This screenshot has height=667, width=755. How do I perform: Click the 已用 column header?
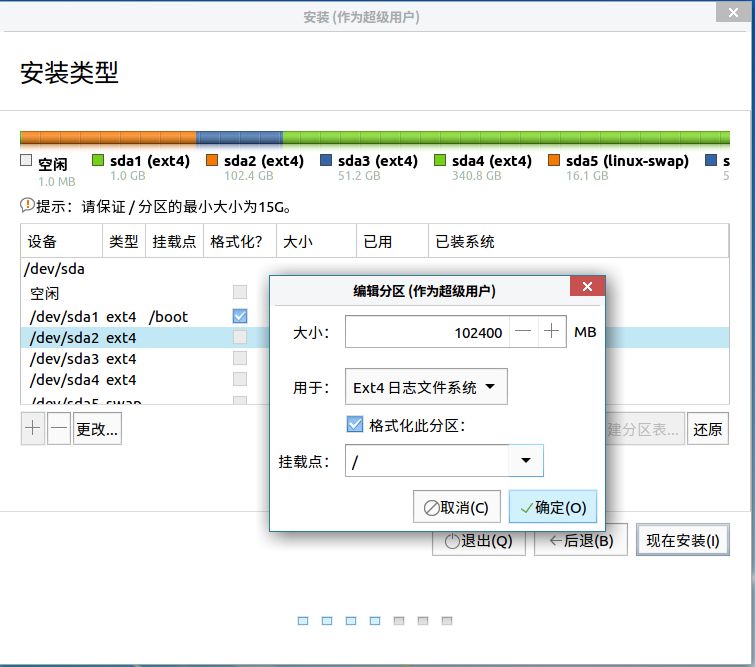point(392,241)
